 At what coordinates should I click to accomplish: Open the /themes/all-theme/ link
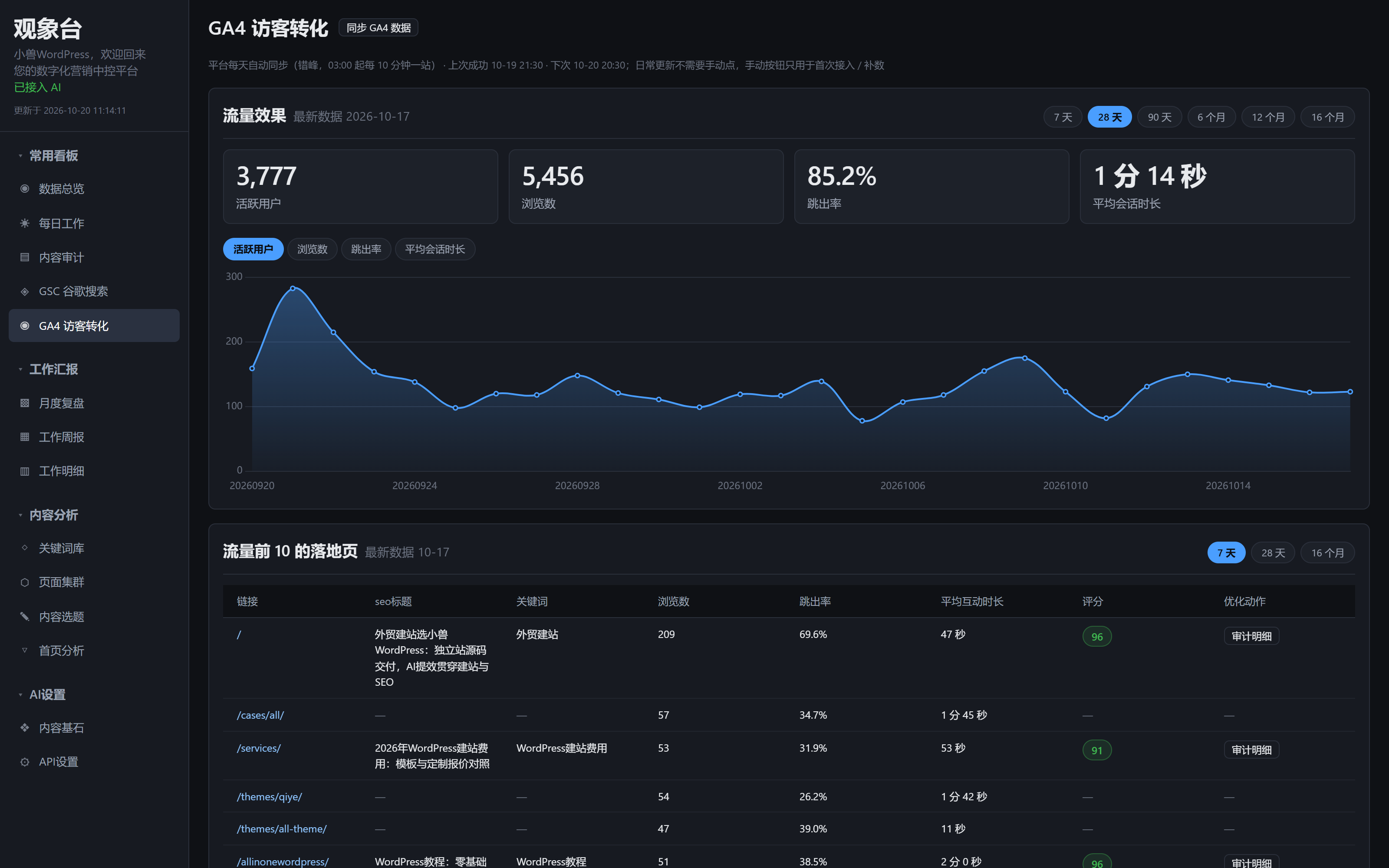[x=282, y=829]
